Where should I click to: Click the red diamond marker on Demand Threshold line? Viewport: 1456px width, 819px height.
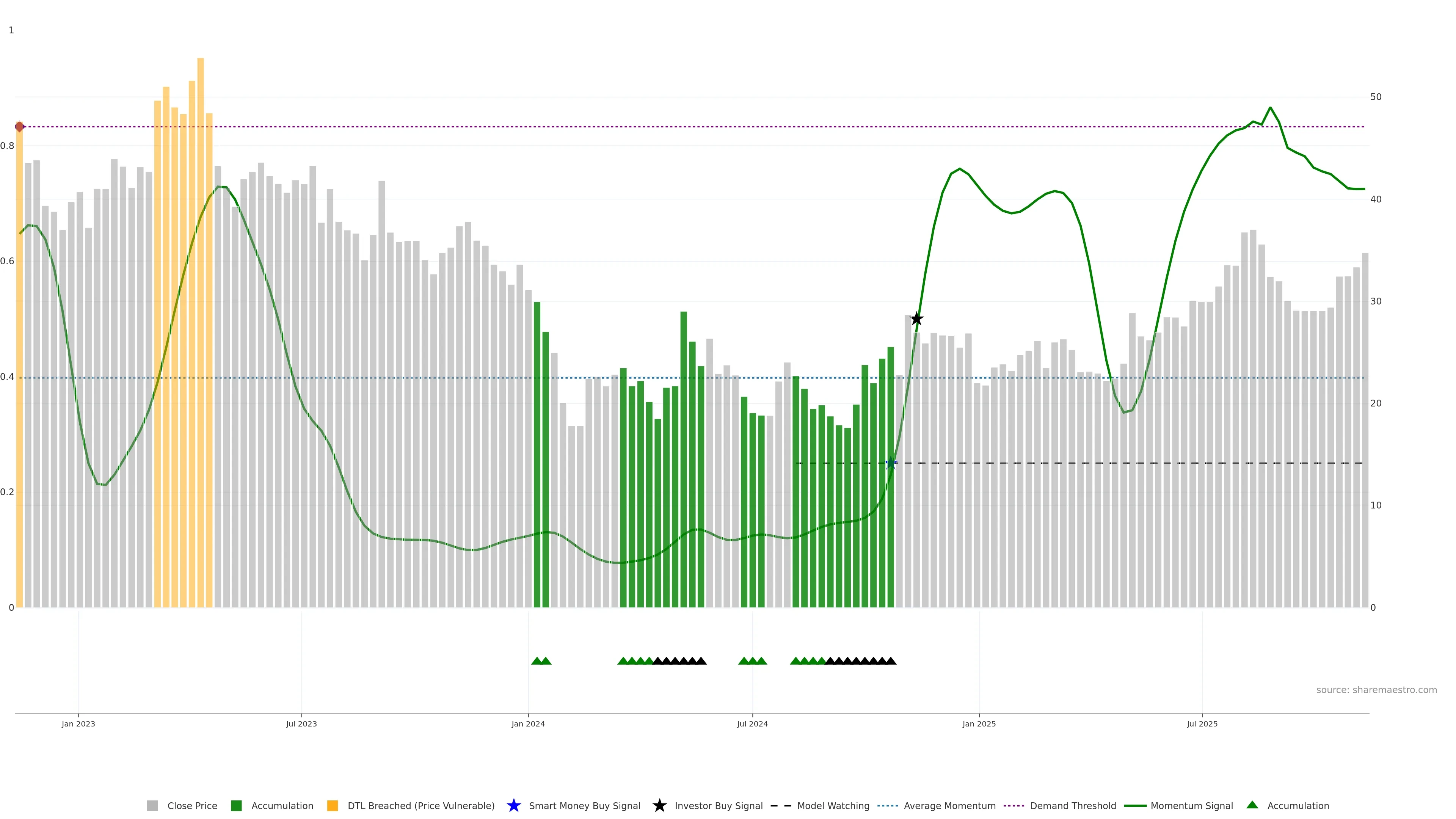click(x=19, y=127)
